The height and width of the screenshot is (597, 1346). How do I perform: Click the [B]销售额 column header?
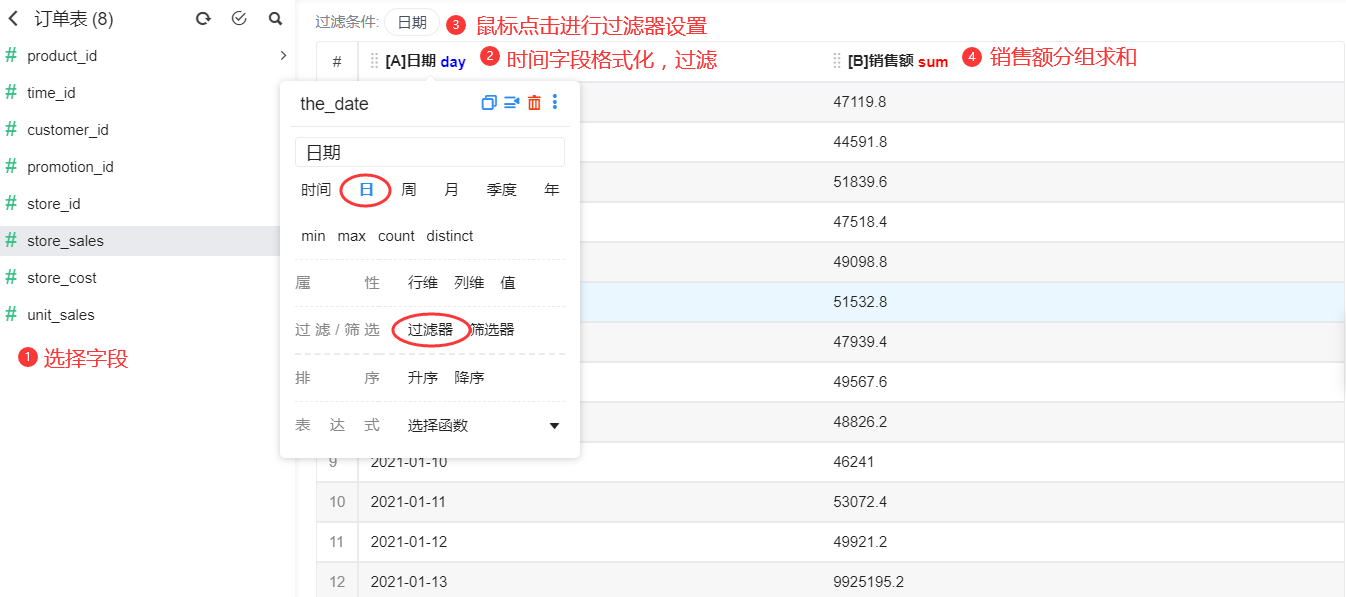pyautogui.click(x=881, y=61)
